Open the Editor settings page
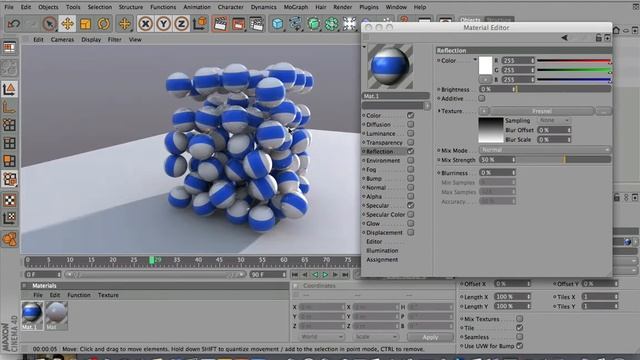Viewport: 640px width, 360px height. [x=374, y=242]
